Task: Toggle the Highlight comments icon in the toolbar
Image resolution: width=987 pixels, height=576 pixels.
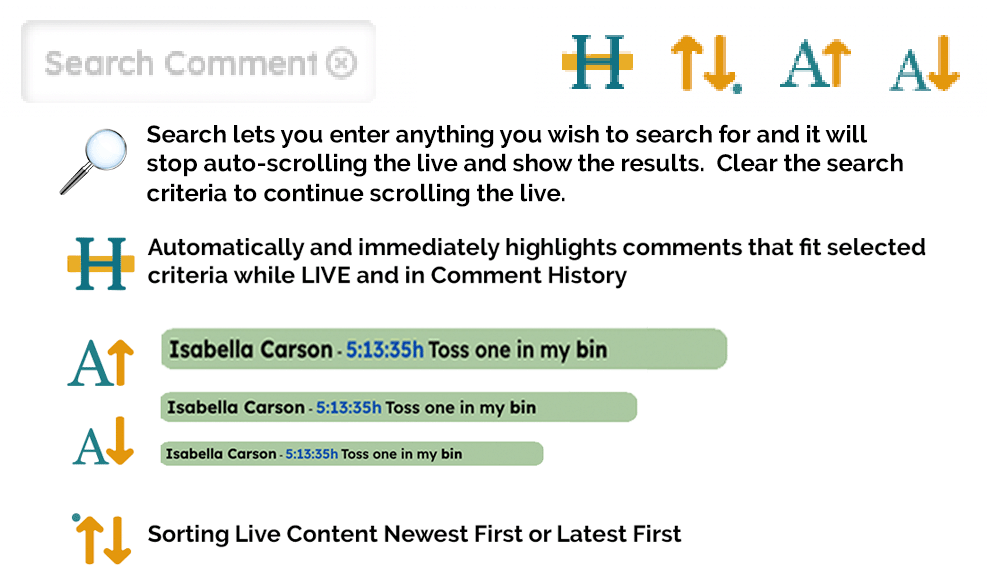Action: 597,62
